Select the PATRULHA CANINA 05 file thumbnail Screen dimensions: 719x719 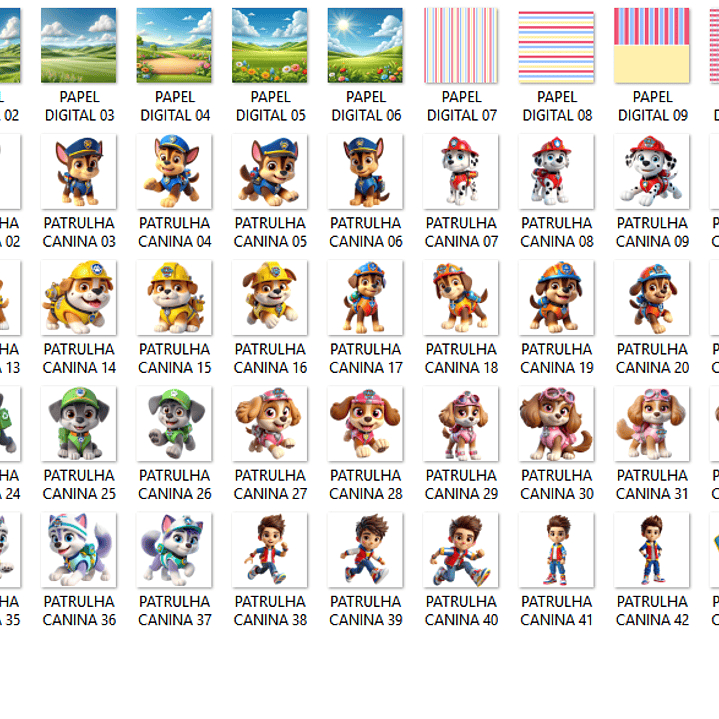tap(270, 172)
